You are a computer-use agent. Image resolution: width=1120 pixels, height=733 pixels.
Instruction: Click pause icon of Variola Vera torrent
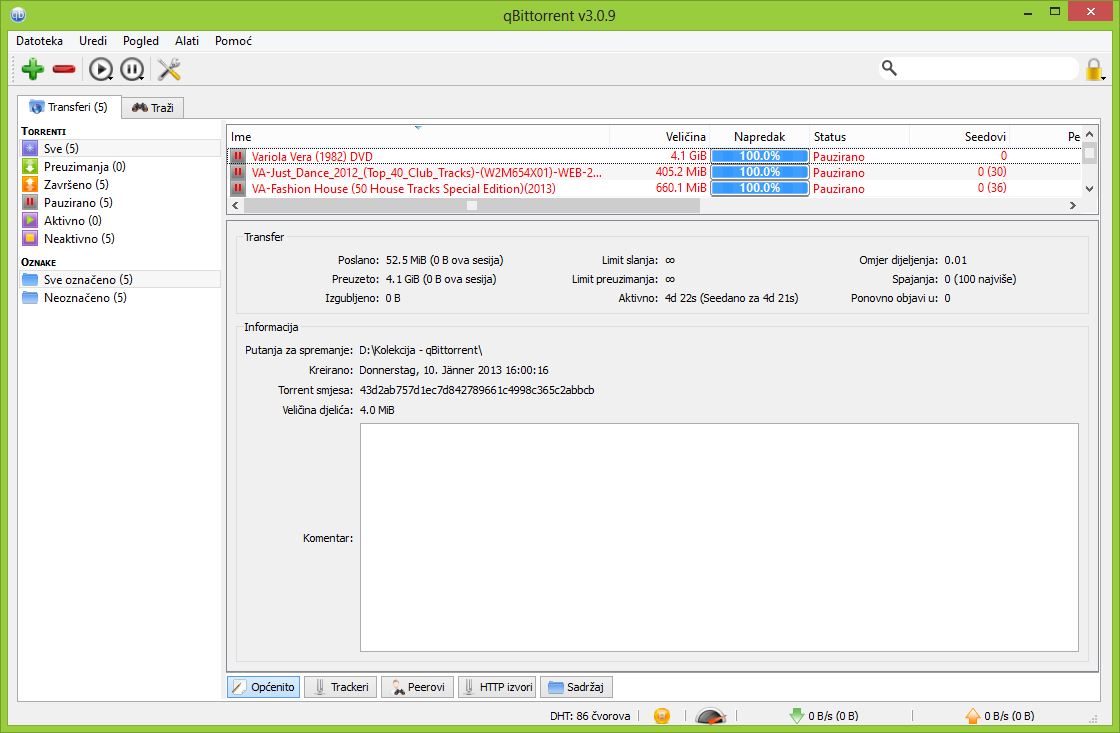pos(238,156)
